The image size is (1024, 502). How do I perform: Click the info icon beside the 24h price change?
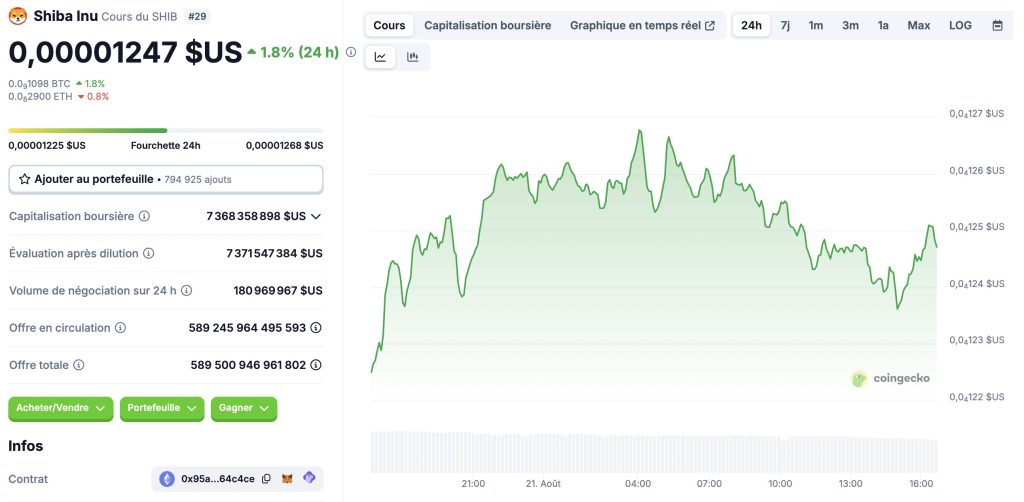click(351, 52)
